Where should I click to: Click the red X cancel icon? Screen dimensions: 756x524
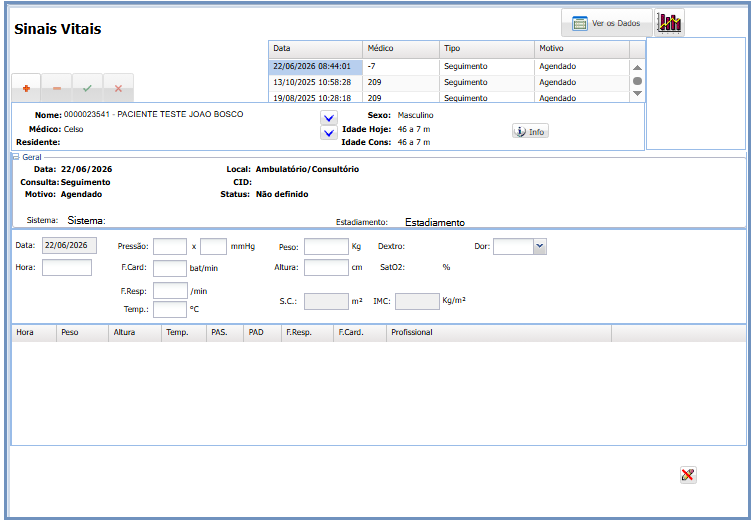(118, 88)
